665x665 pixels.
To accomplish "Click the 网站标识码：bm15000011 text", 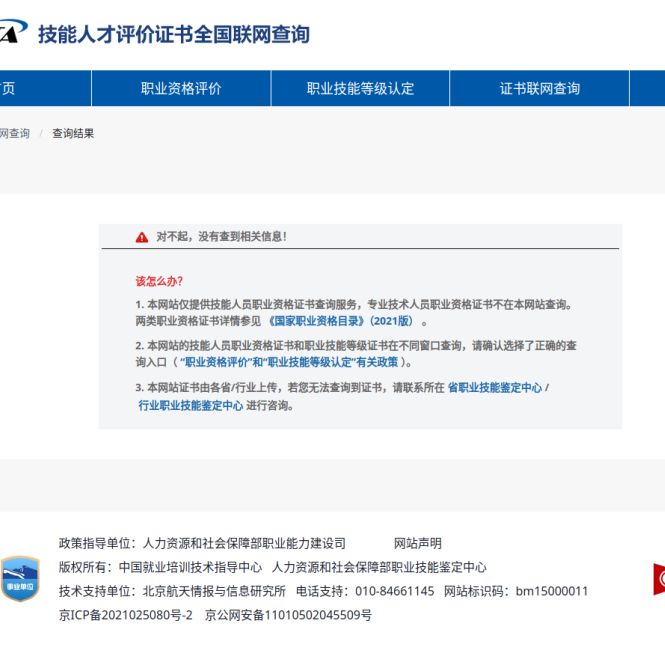I will tap(516, 591).
